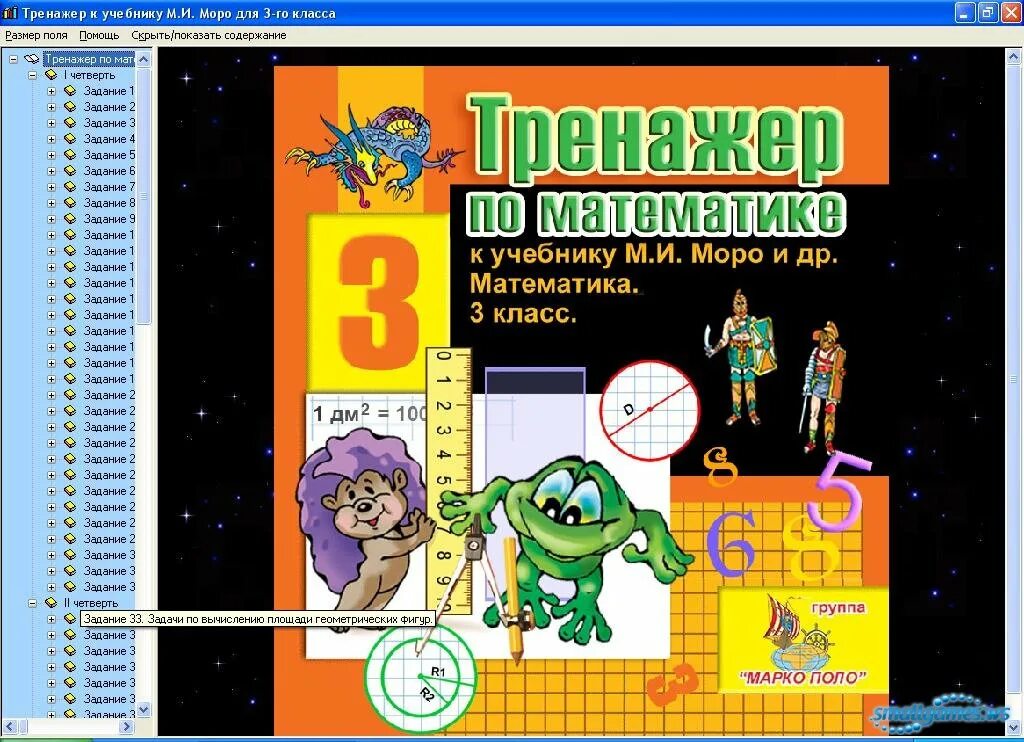Image resolution: width=1024 pixels, height=742 pixels.
Task: Select the Задание 8 row
Action: [109, 203]
